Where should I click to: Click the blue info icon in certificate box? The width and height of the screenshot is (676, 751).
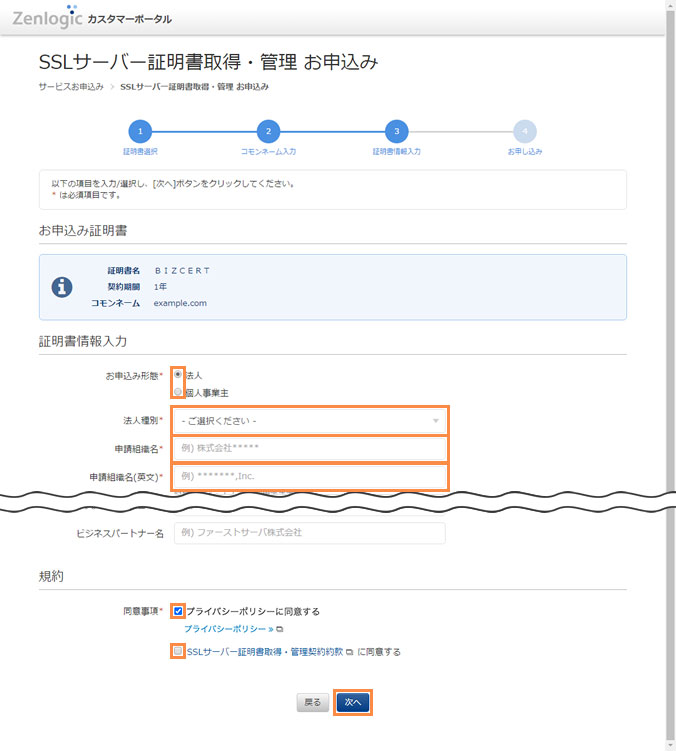coord(61,287)
